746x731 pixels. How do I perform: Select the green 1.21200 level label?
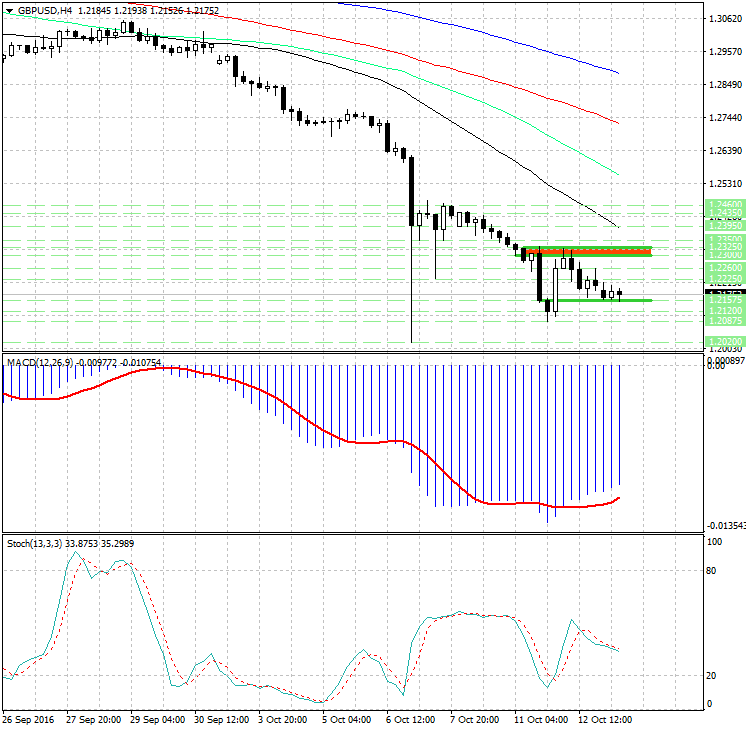[725, 311]
